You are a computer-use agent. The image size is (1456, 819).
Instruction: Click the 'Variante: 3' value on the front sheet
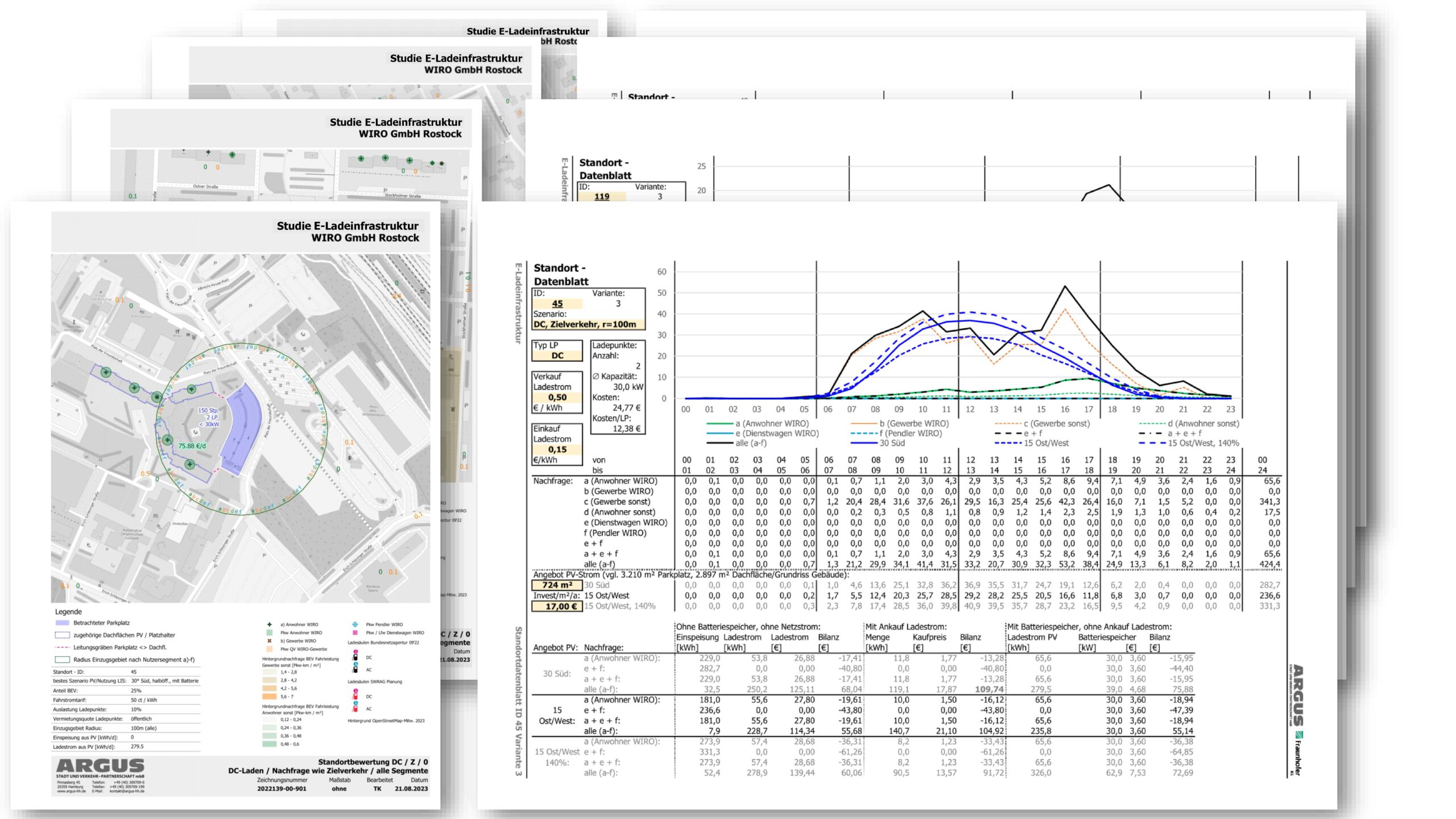pos(618,304)
